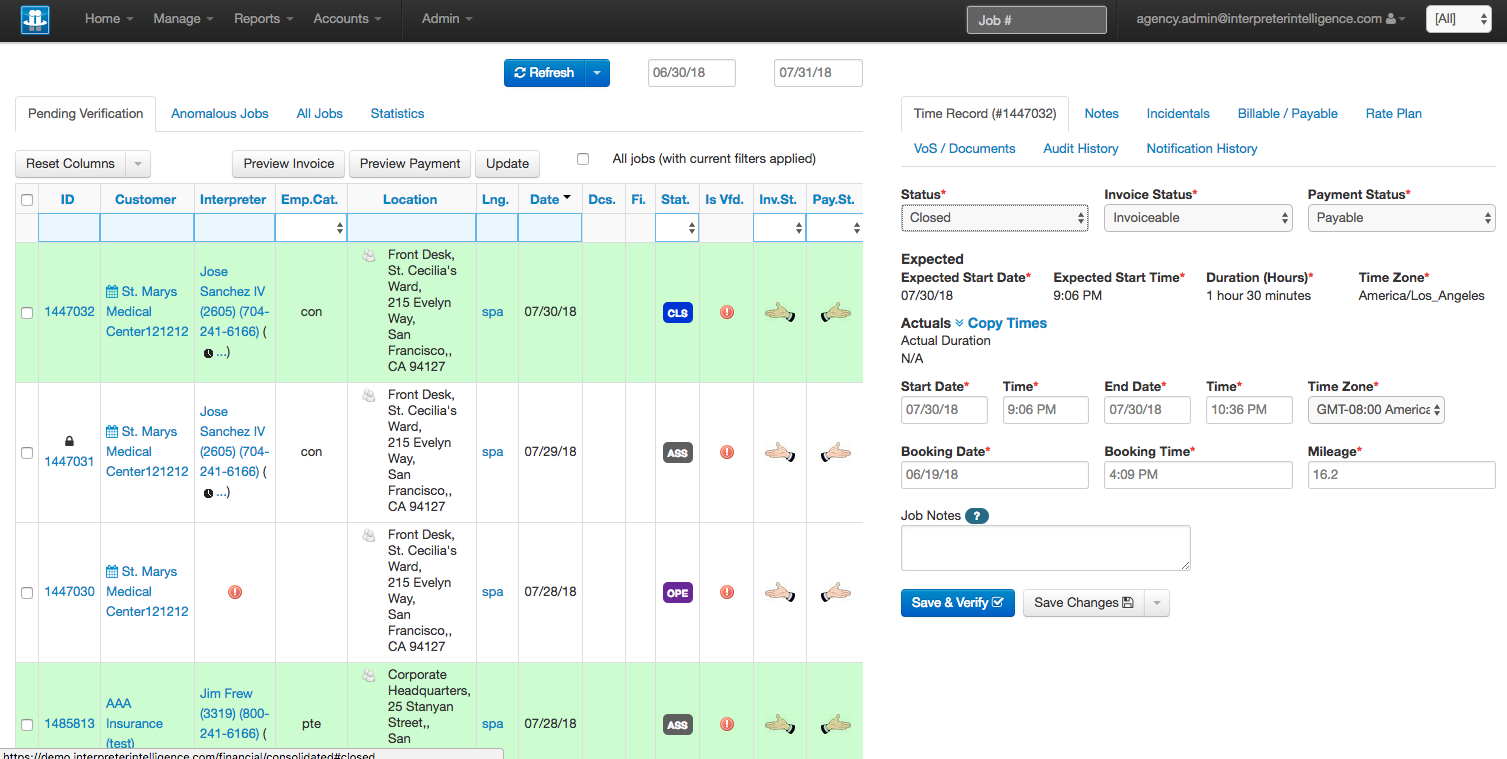Check the row checkbox for job 1447030
1507x759 pixels.
pos(27,593)
